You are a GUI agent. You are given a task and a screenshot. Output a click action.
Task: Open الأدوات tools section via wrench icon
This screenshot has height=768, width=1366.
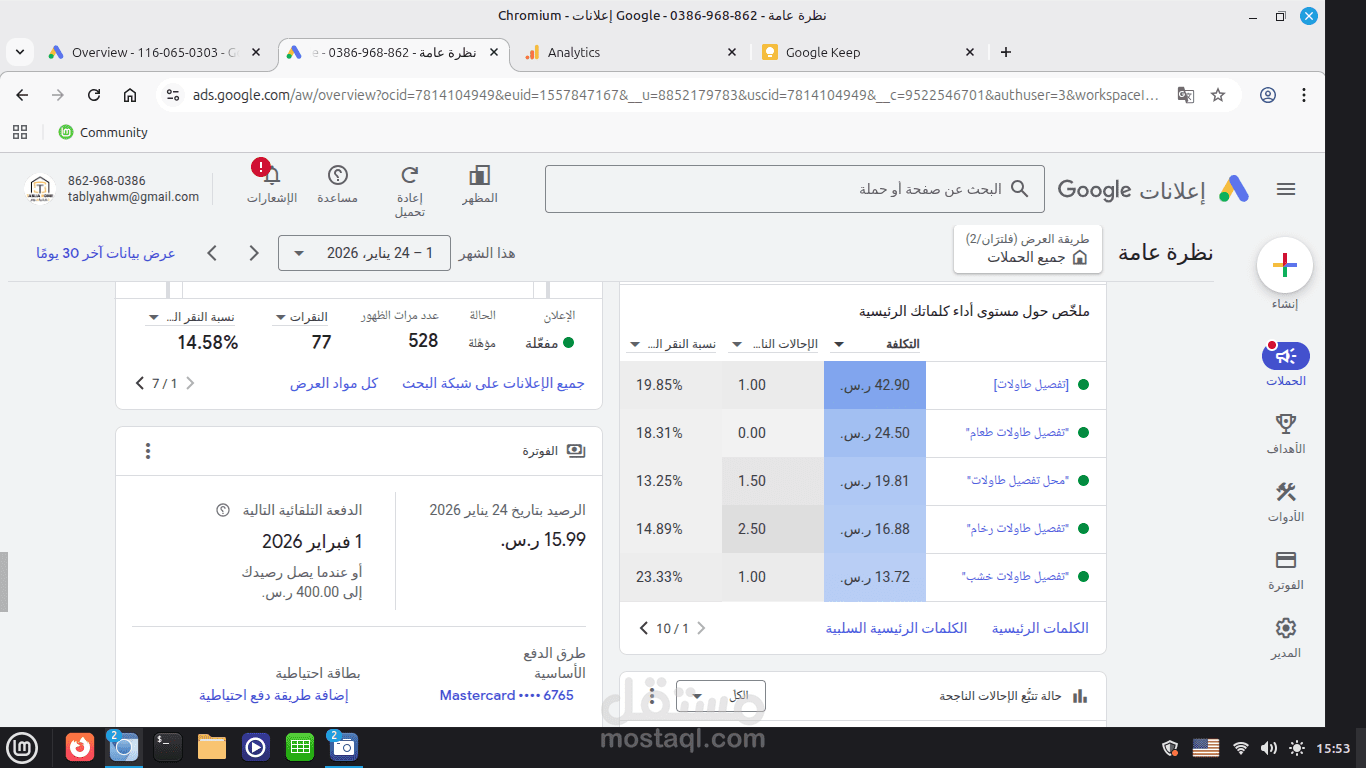1284,492
